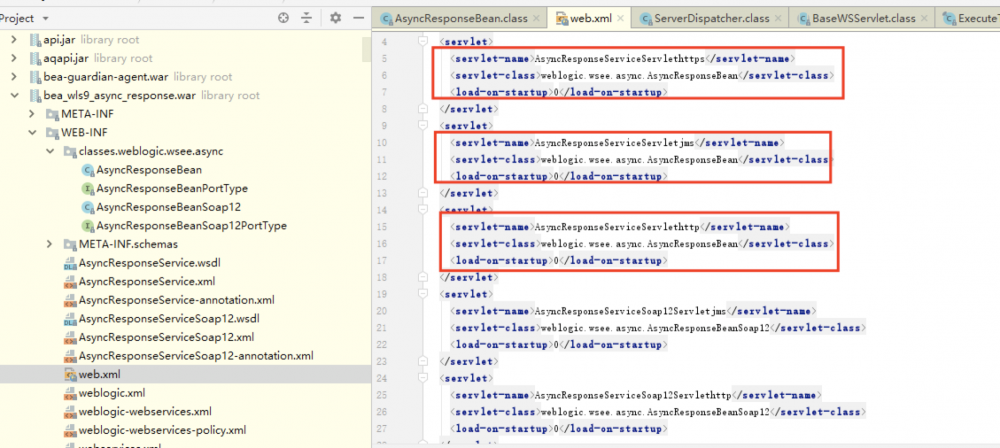Click the Project panel vertical scrollbar
The width and height of the screenshot is (1000, 448).
tap(366, 50)
